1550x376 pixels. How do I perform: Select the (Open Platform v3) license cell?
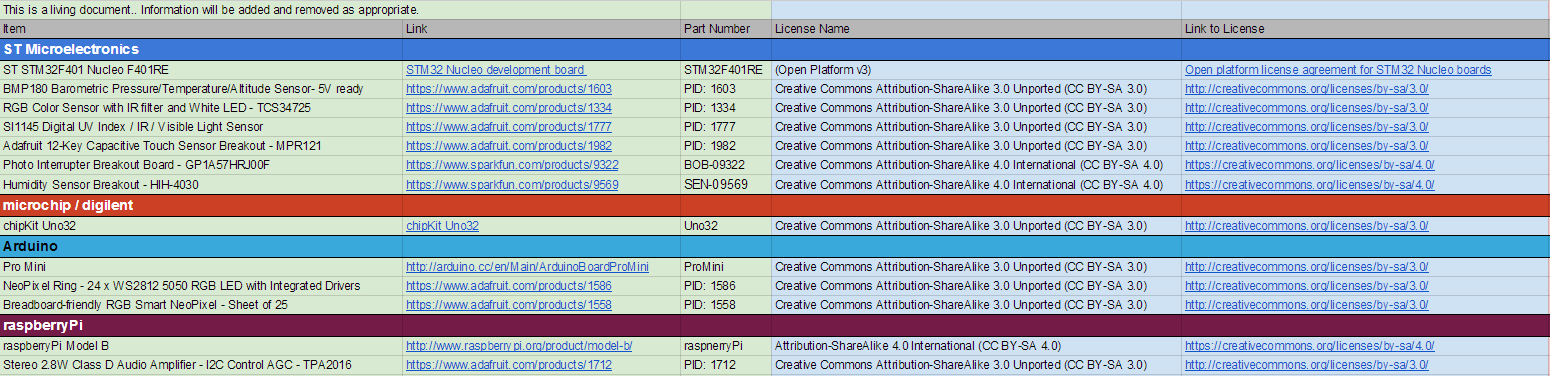[x=976, y=70]
